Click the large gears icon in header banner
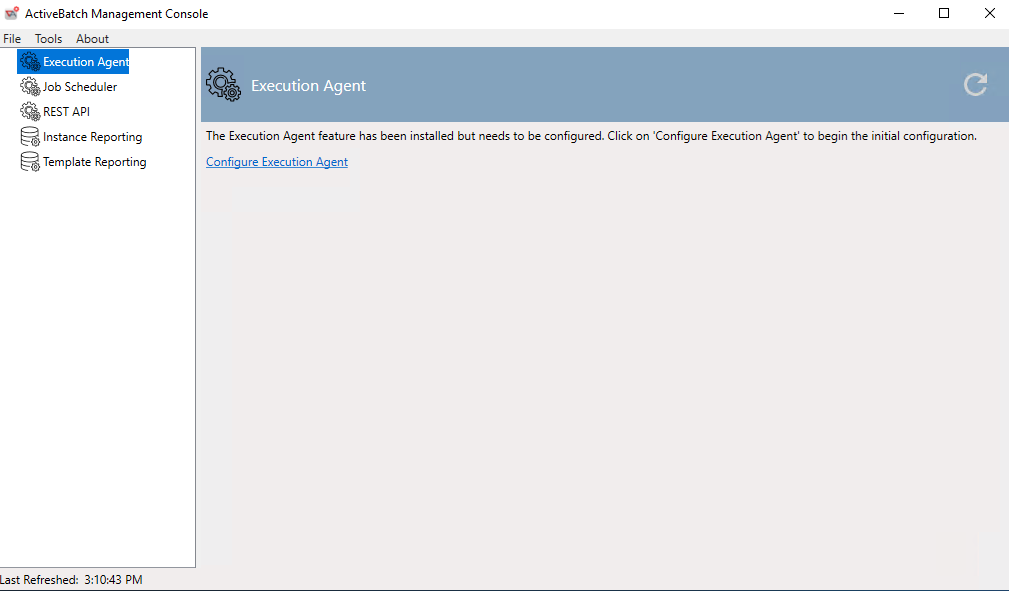 pos(223,84)
